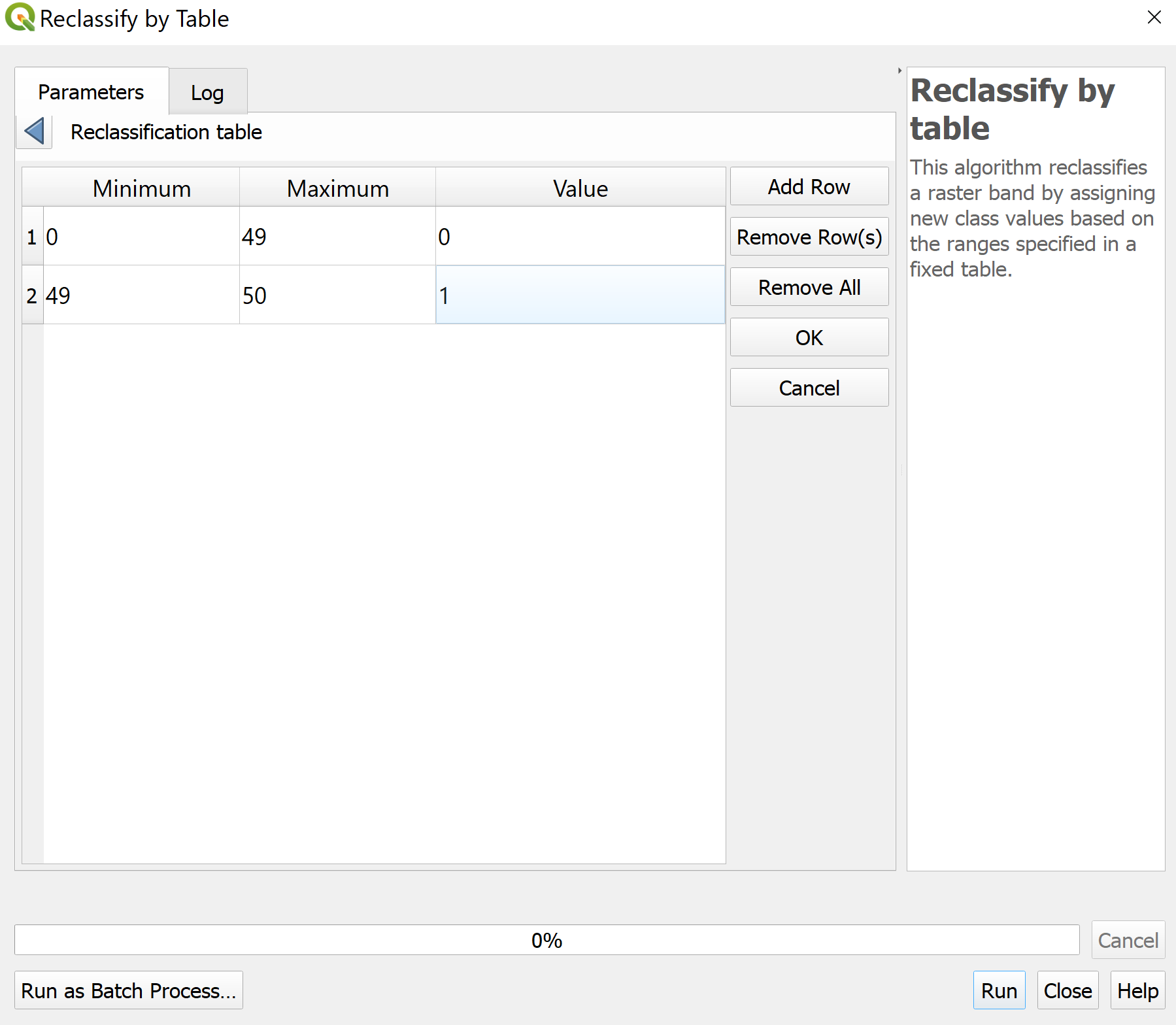Add a row to the table
The height and width of the screenshot is (1025, 1176).
pos(809,187)
